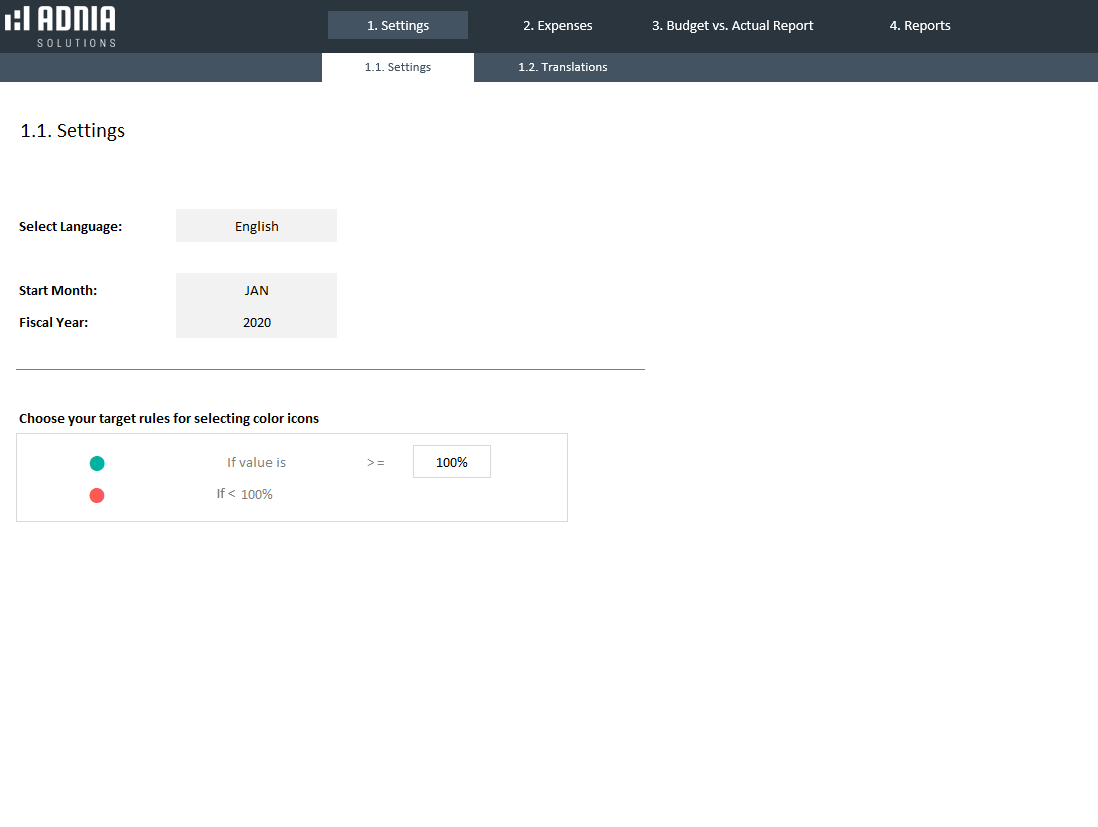The image size is (1098, 827).
Task: Select the 1.1. Settings sub-tab
Action: tap(398, 67)
